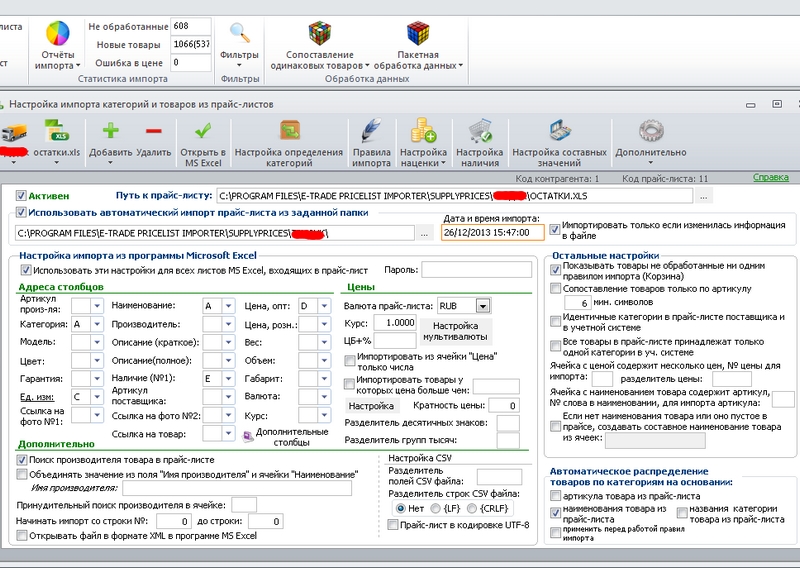Select the остатки.xls price list icon
Viewport: 800px width, 568px height.
click(x=57, y=131)
